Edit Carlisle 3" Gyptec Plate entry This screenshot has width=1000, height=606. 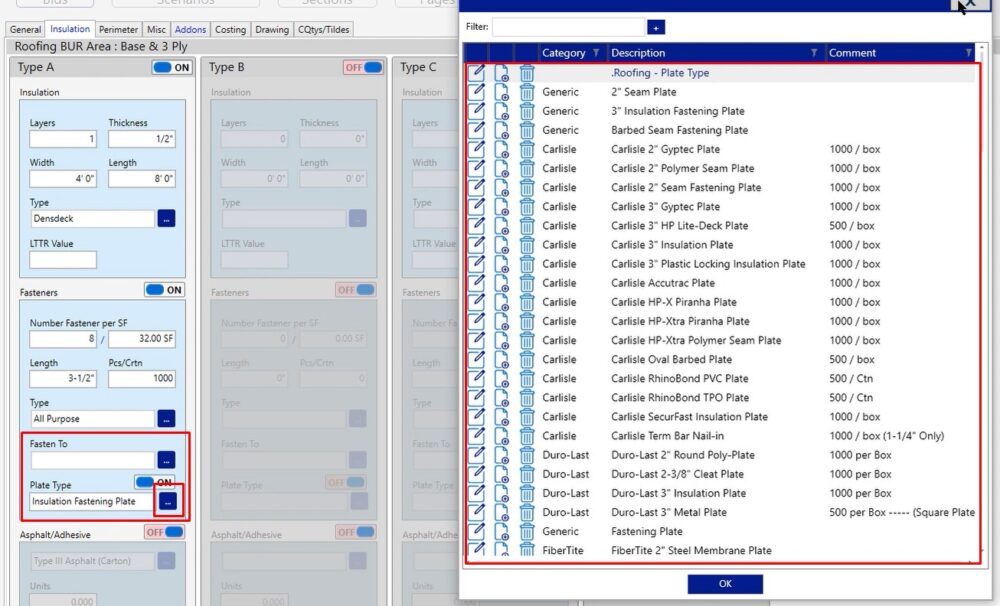pos(476,207)
